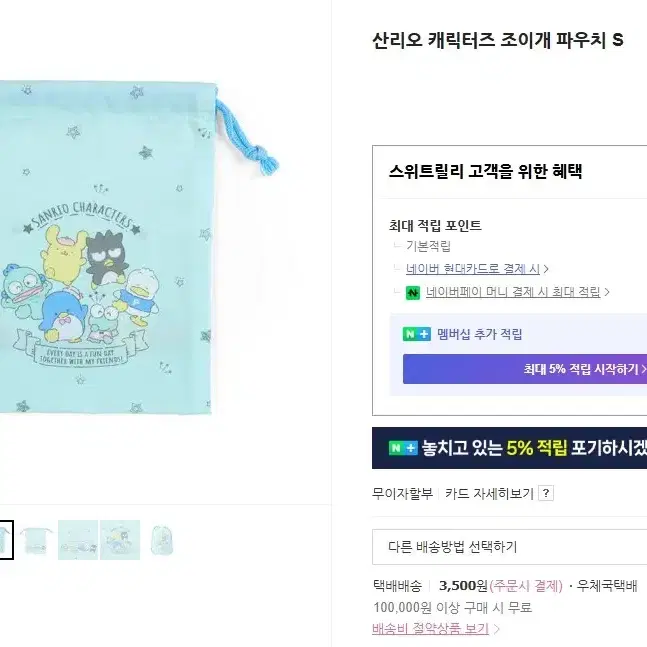Open 네이버페이 머니 결제 시 최대 적립 link
Image resolution: width=647 pixels, height=647 pixels.
(x=513, y=292)
